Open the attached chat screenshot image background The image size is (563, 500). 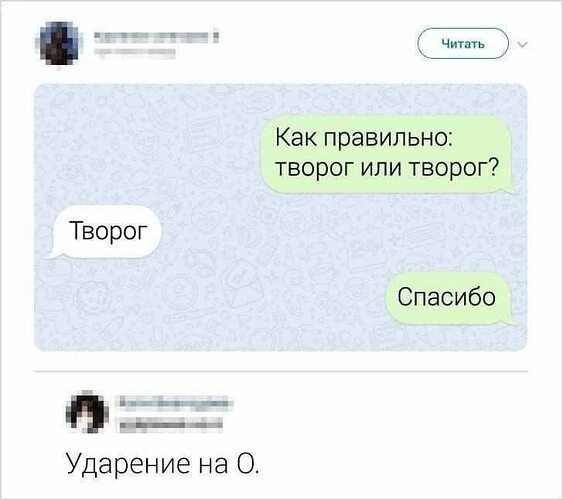coord(280,217)
